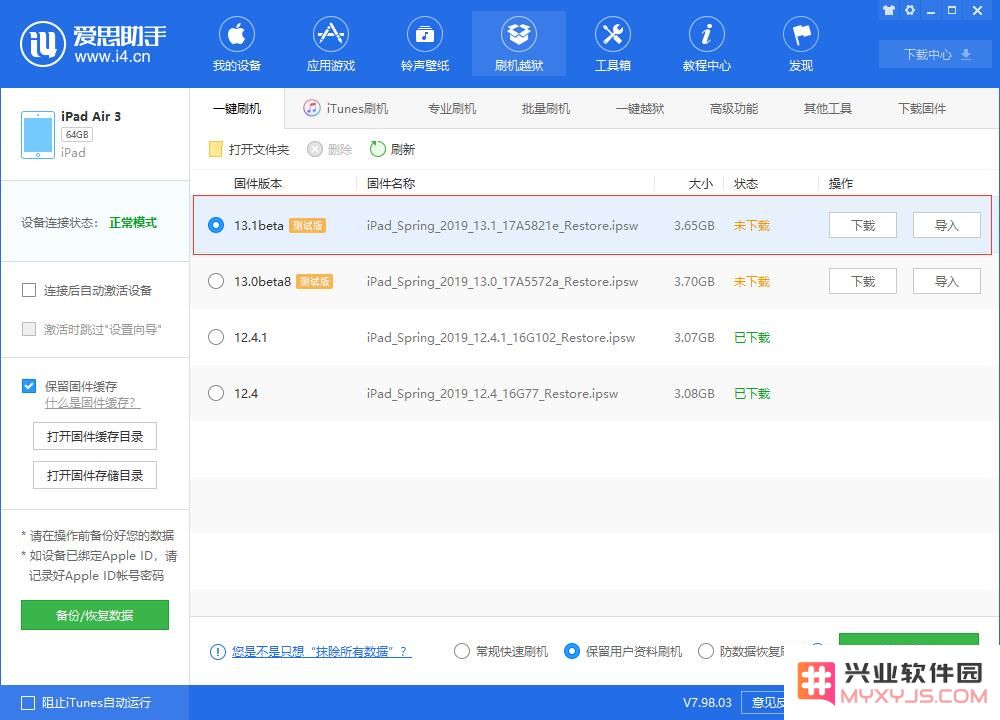Open 您是不是只想"抹除所有数据"? link
The image size is (1000, 720).
tap(321, 652)
